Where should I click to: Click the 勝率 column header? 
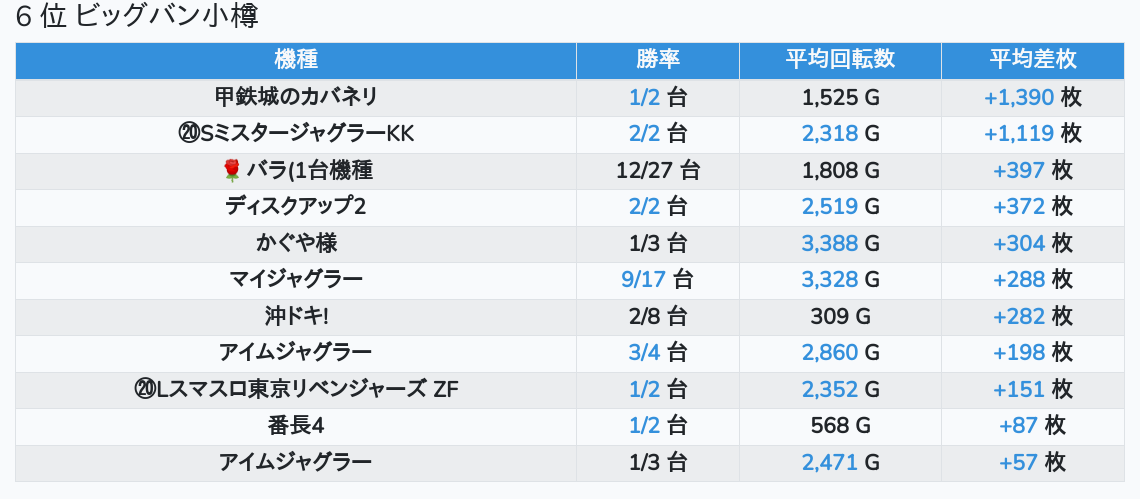(658, 60)
